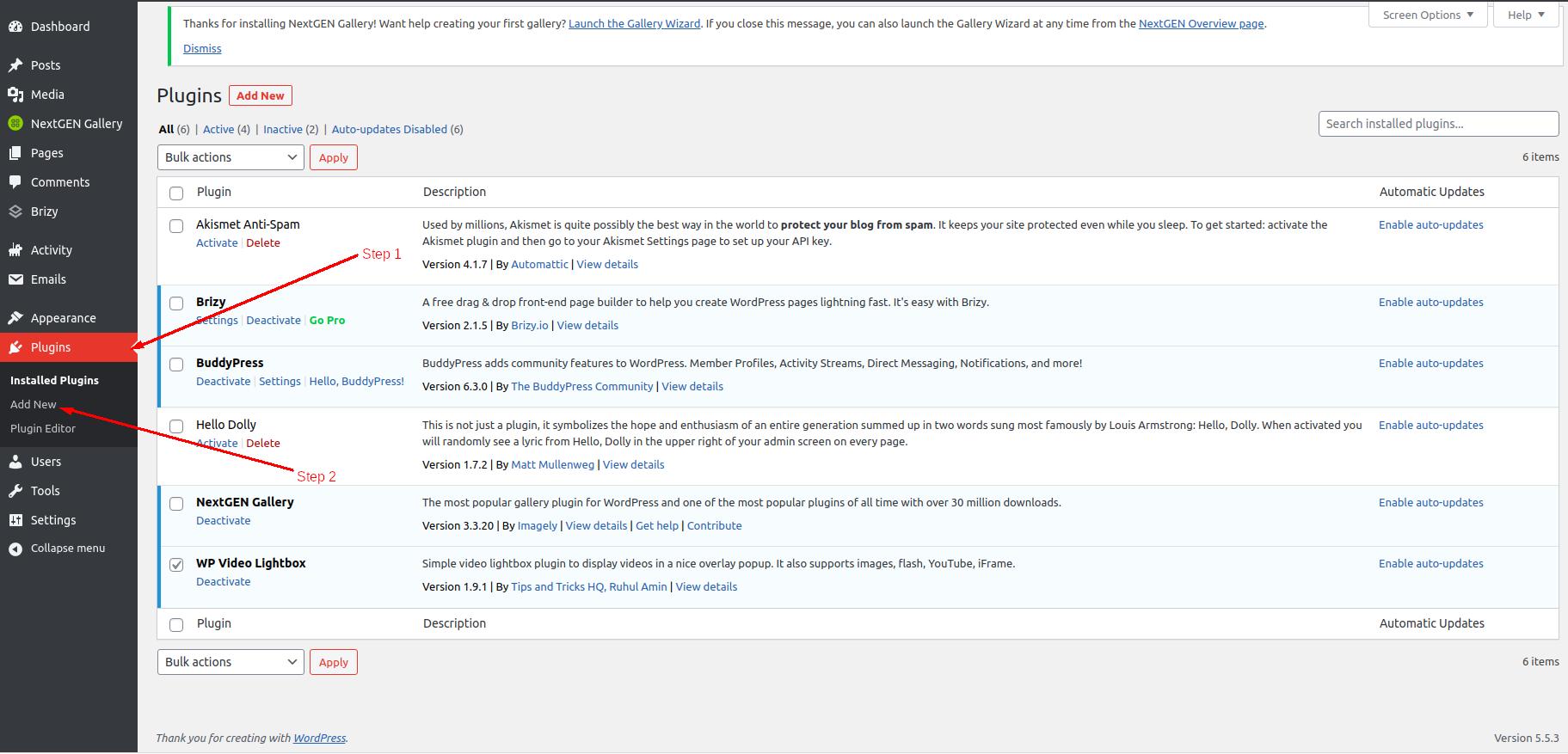Tick the Akismet Anti-Spam checkbox
Screen dimensions: 1568x754
[176, 226]
